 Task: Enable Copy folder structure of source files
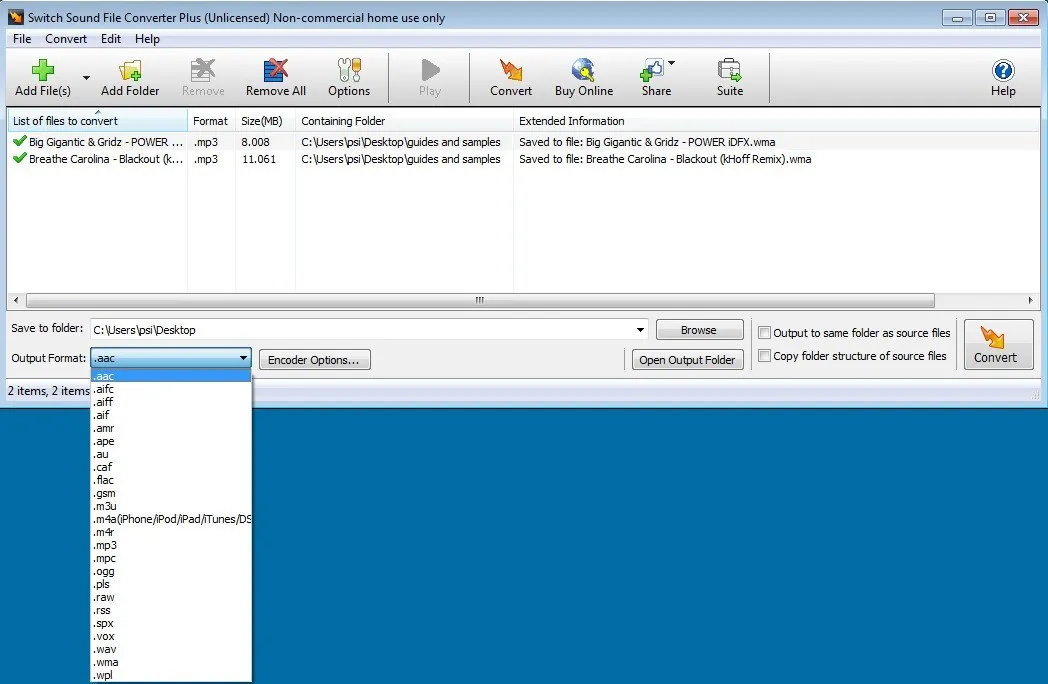[x=764, y=356]
